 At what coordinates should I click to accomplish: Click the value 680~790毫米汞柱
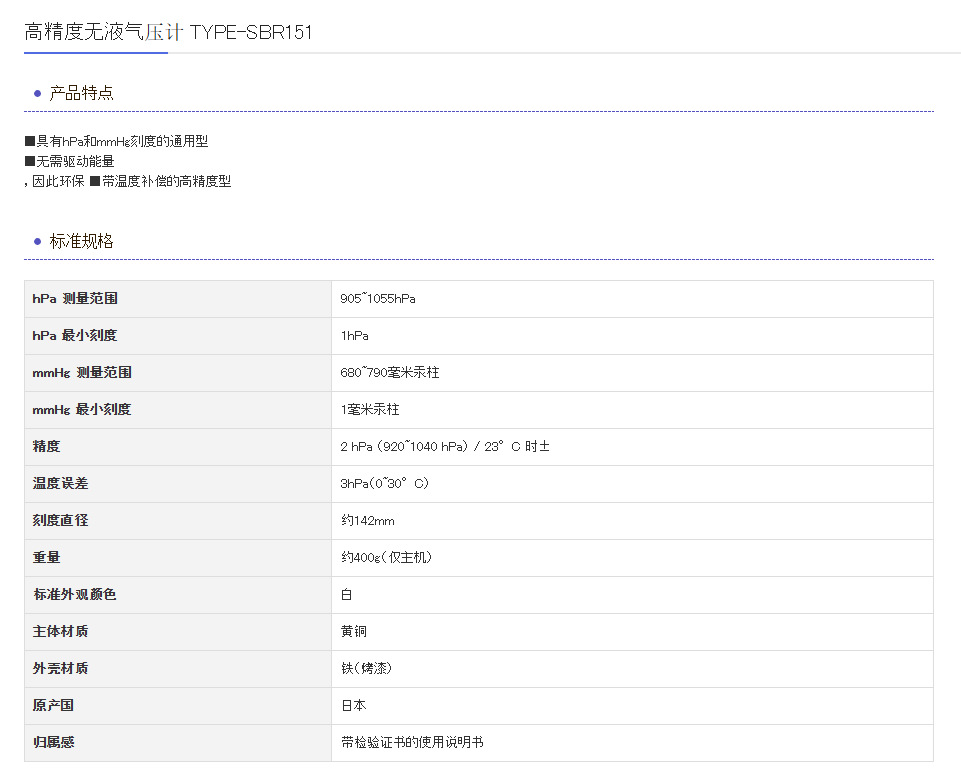click(389, 373)
